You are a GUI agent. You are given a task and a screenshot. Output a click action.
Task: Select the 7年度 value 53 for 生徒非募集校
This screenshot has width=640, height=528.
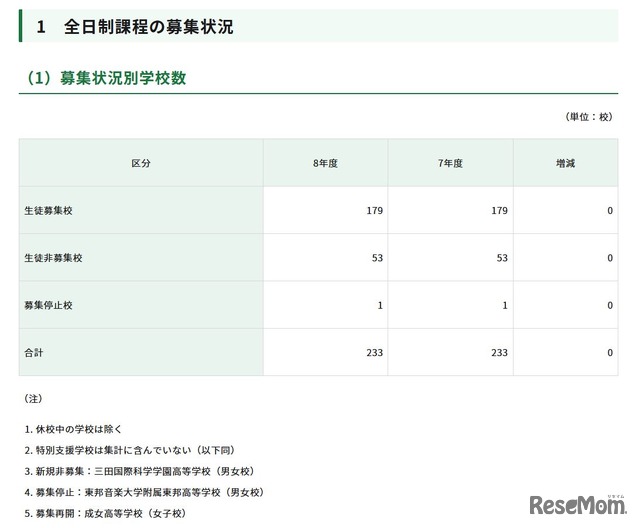[x=501, y=258]
